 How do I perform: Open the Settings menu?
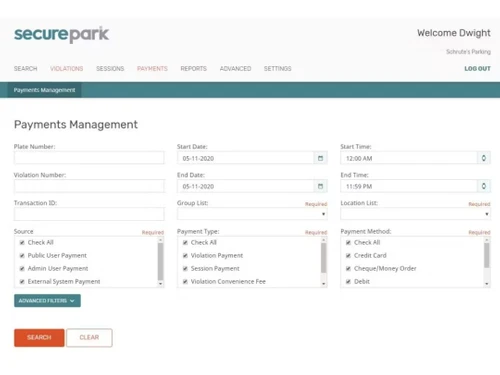click(x=278, y=69)
